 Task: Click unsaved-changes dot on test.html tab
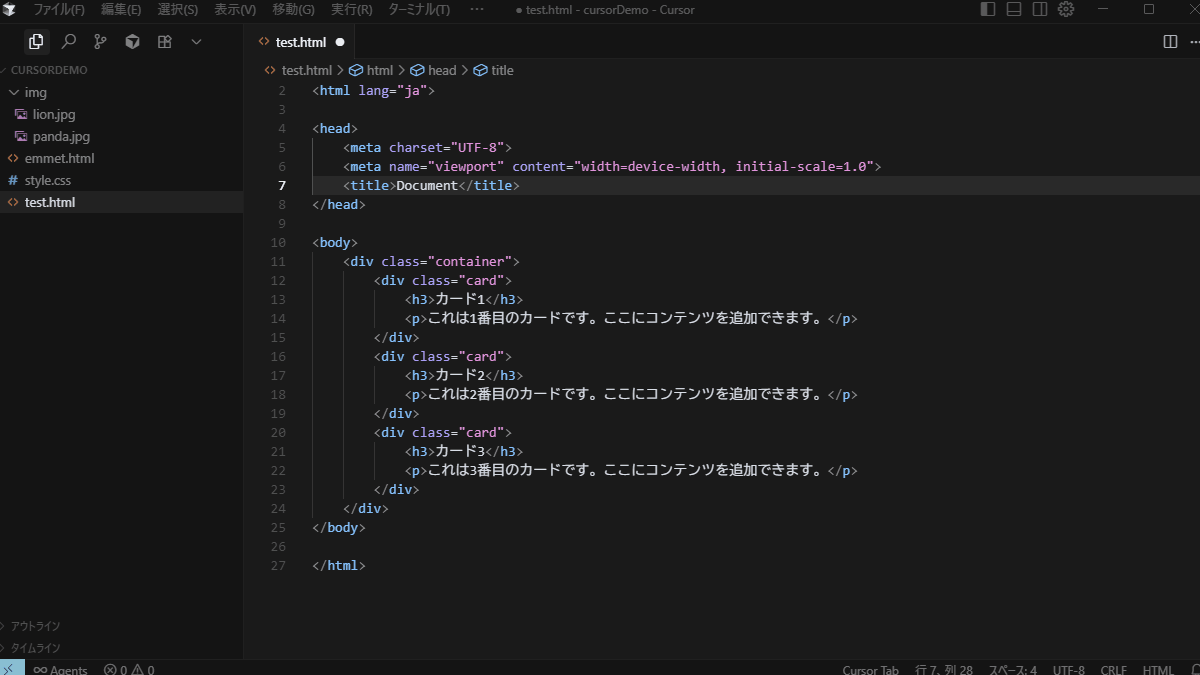340,42
